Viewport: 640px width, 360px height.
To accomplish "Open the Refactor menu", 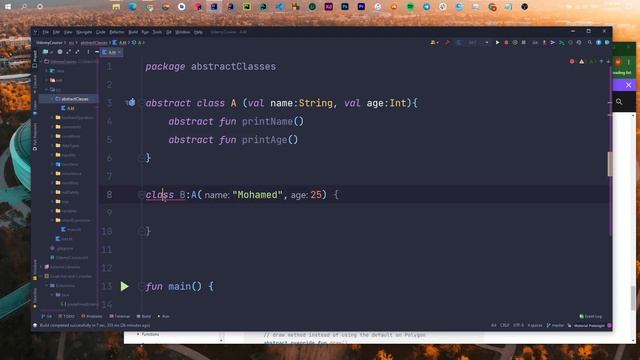I will 116,32.
